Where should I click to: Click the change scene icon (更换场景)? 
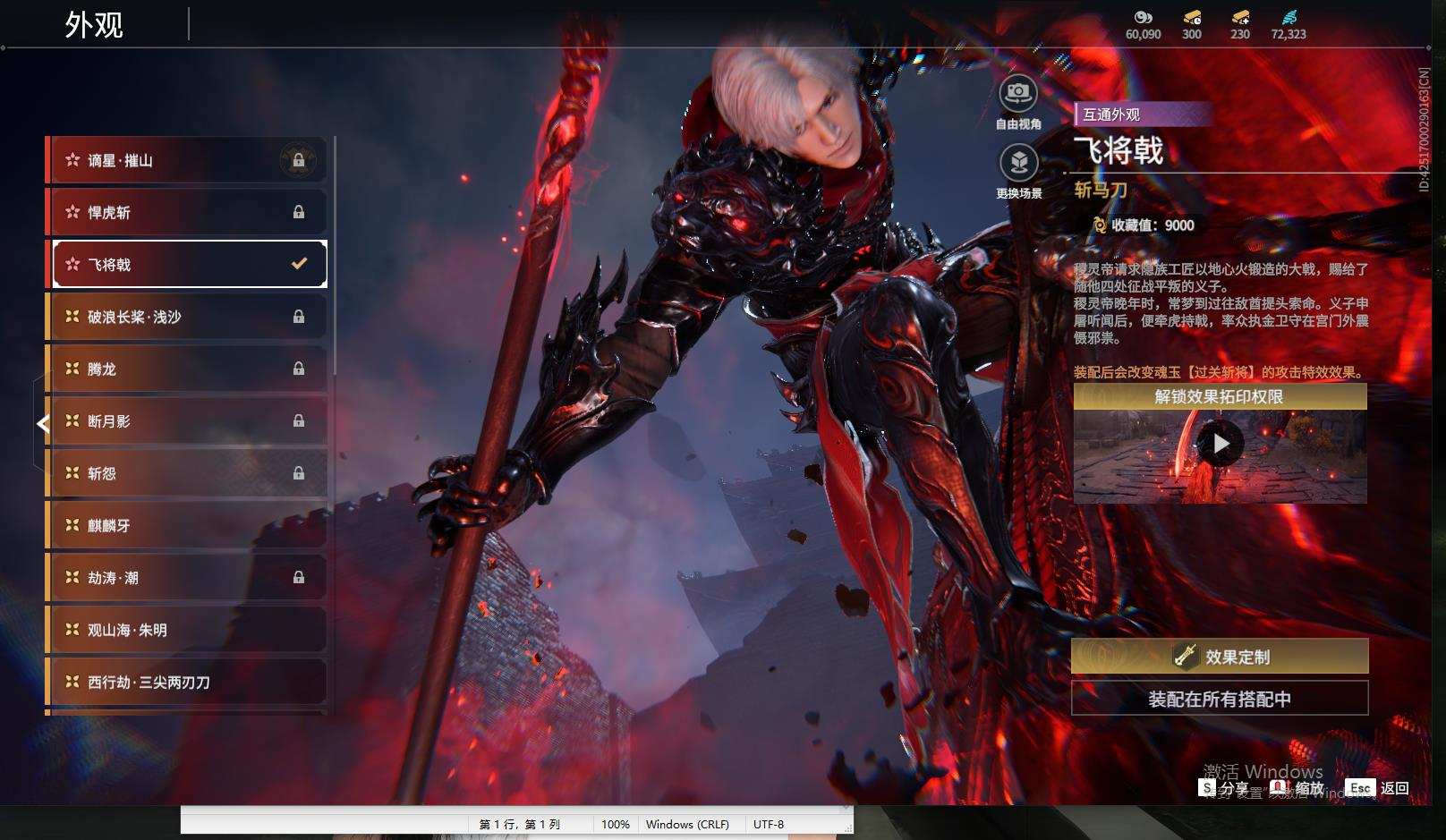tap(1017, 163)
